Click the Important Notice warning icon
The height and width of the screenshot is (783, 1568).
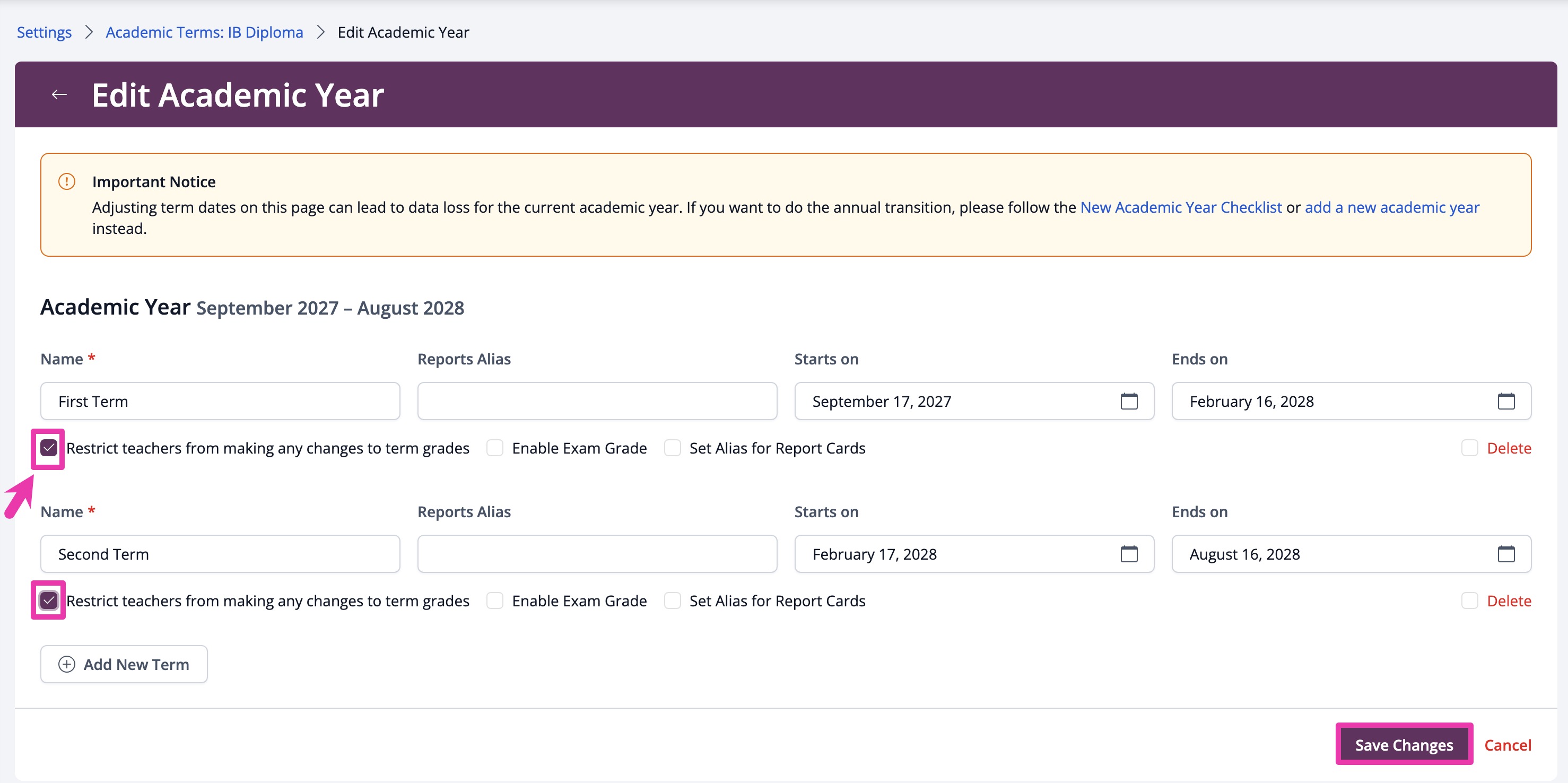pyautogui.click(x=67, y=181)
